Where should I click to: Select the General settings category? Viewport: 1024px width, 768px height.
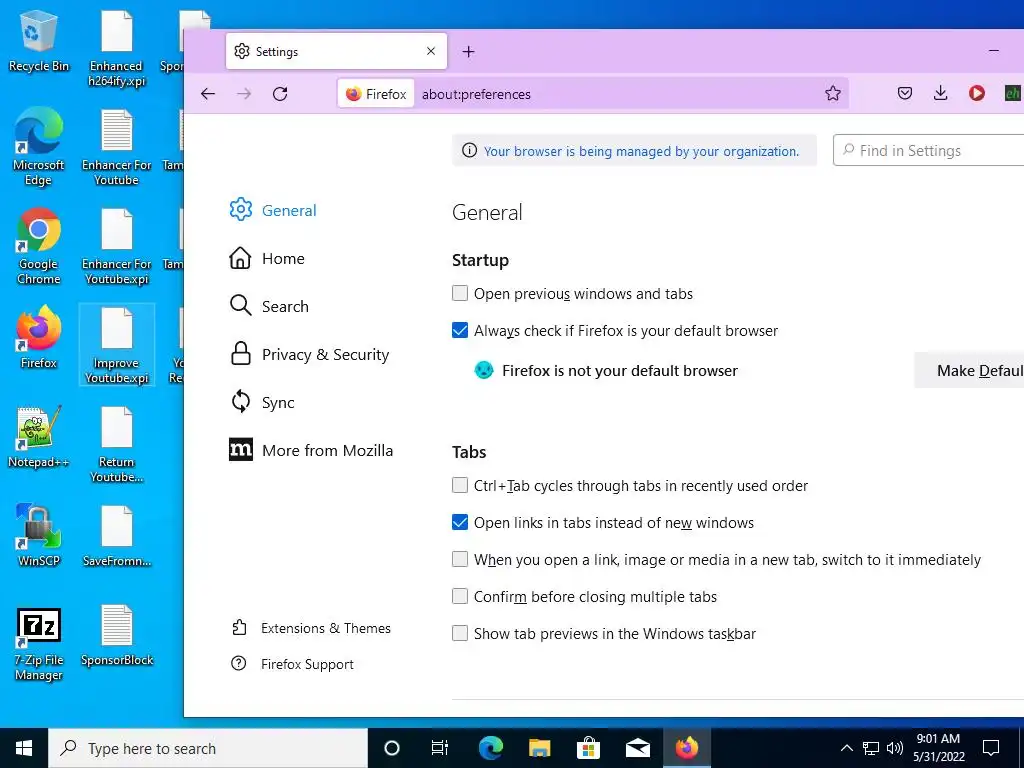[x=273, y=210]
